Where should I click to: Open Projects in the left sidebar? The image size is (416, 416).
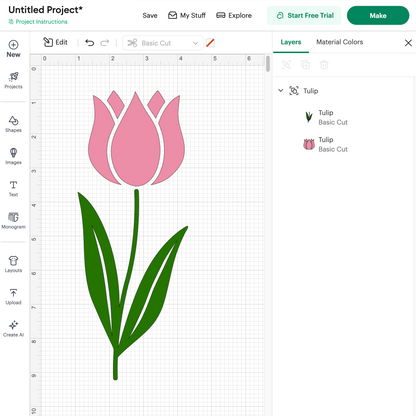13,80
